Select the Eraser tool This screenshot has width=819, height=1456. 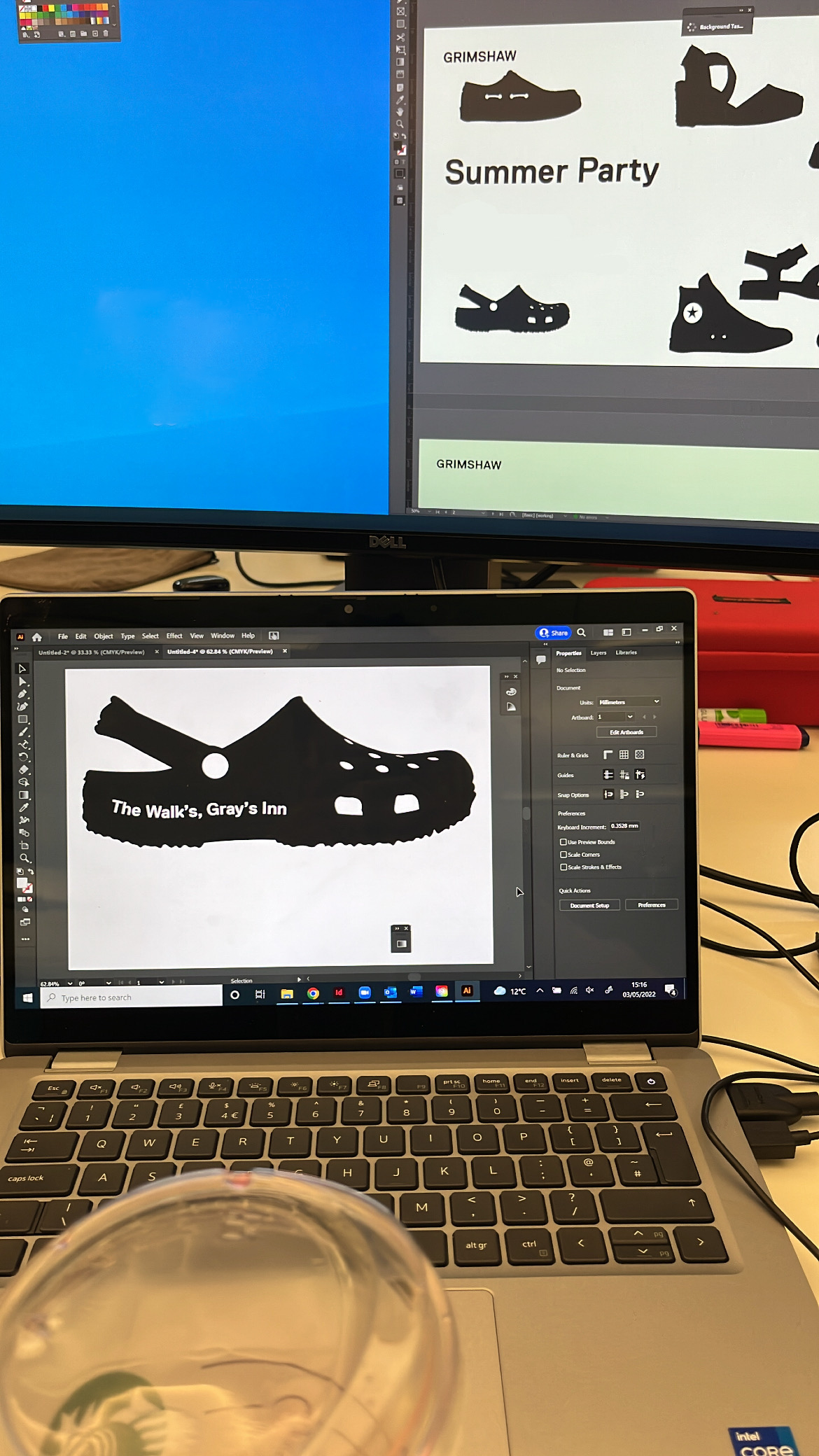point(23,769)
